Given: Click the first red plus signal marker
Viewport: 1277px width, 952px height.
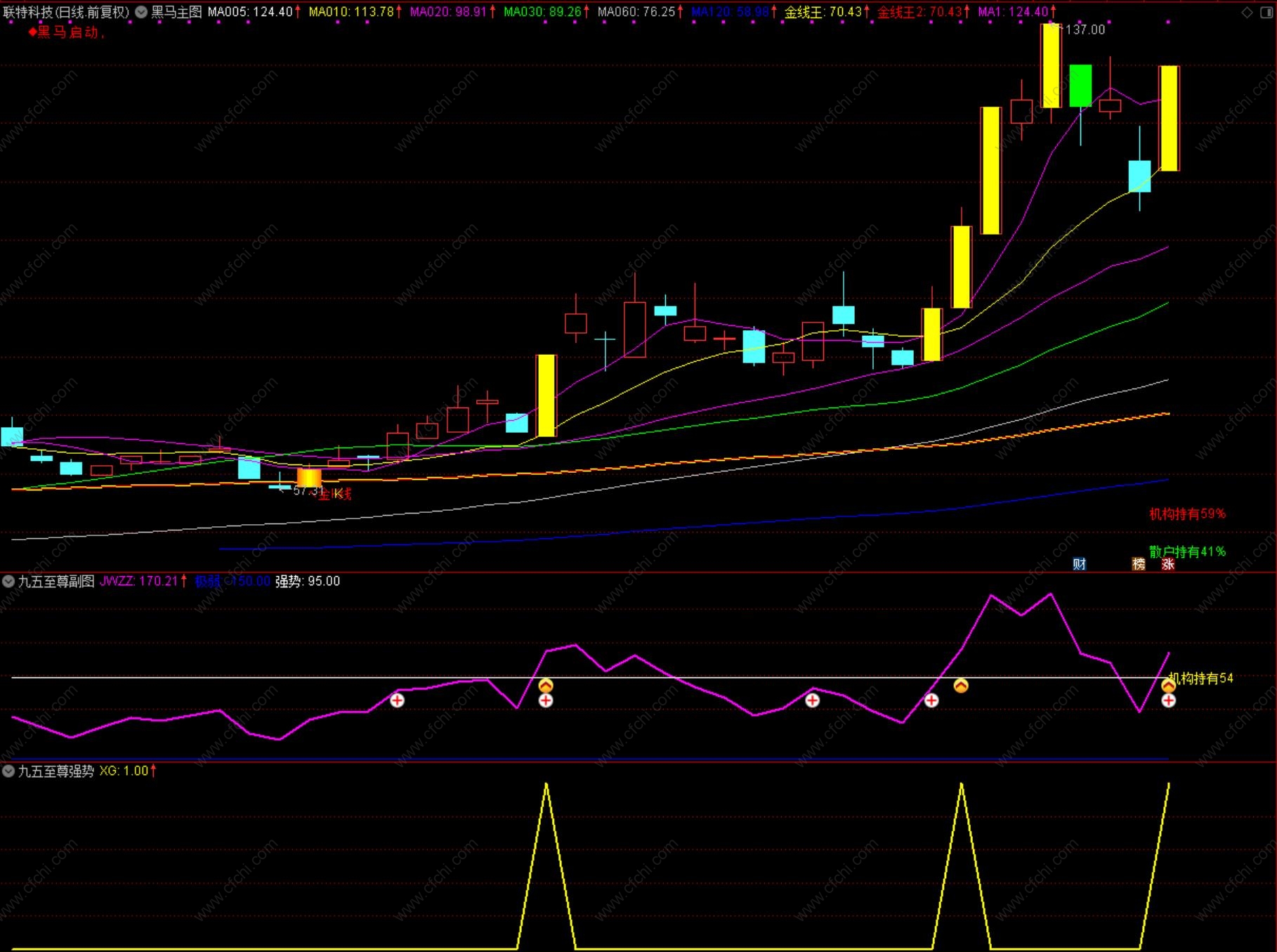Looking at the screenshot, I should click(x=397, y=700).
